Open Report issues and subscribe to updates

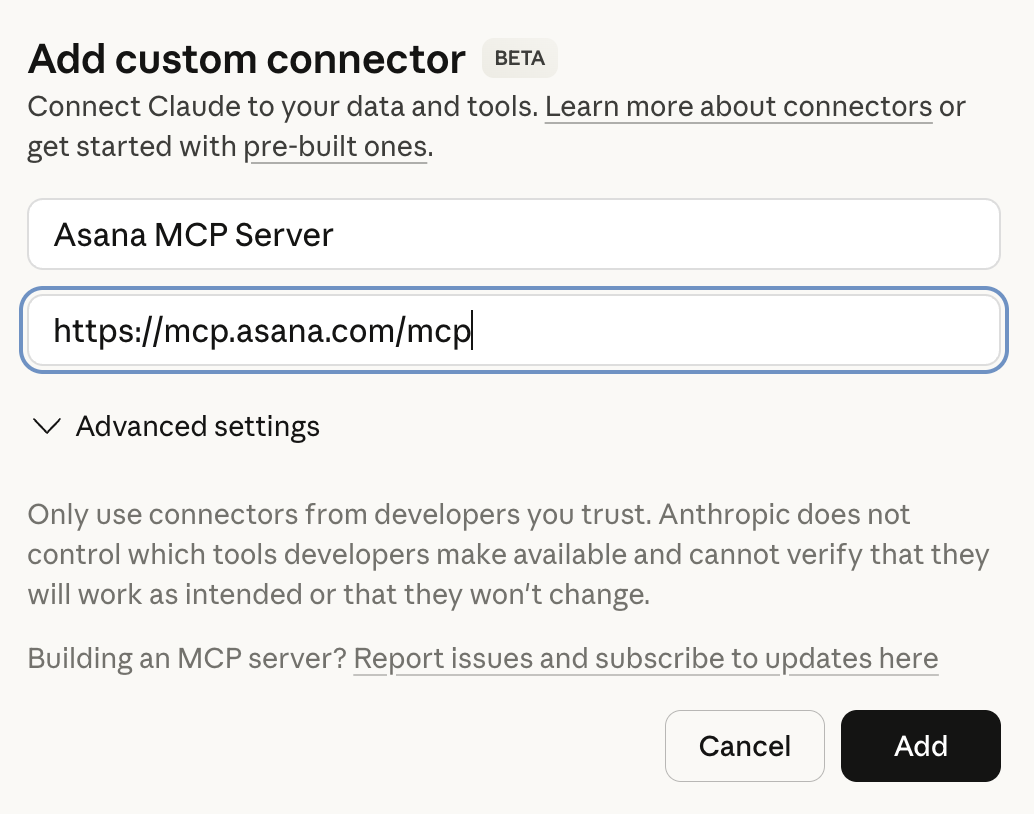[x=647, y=658]
